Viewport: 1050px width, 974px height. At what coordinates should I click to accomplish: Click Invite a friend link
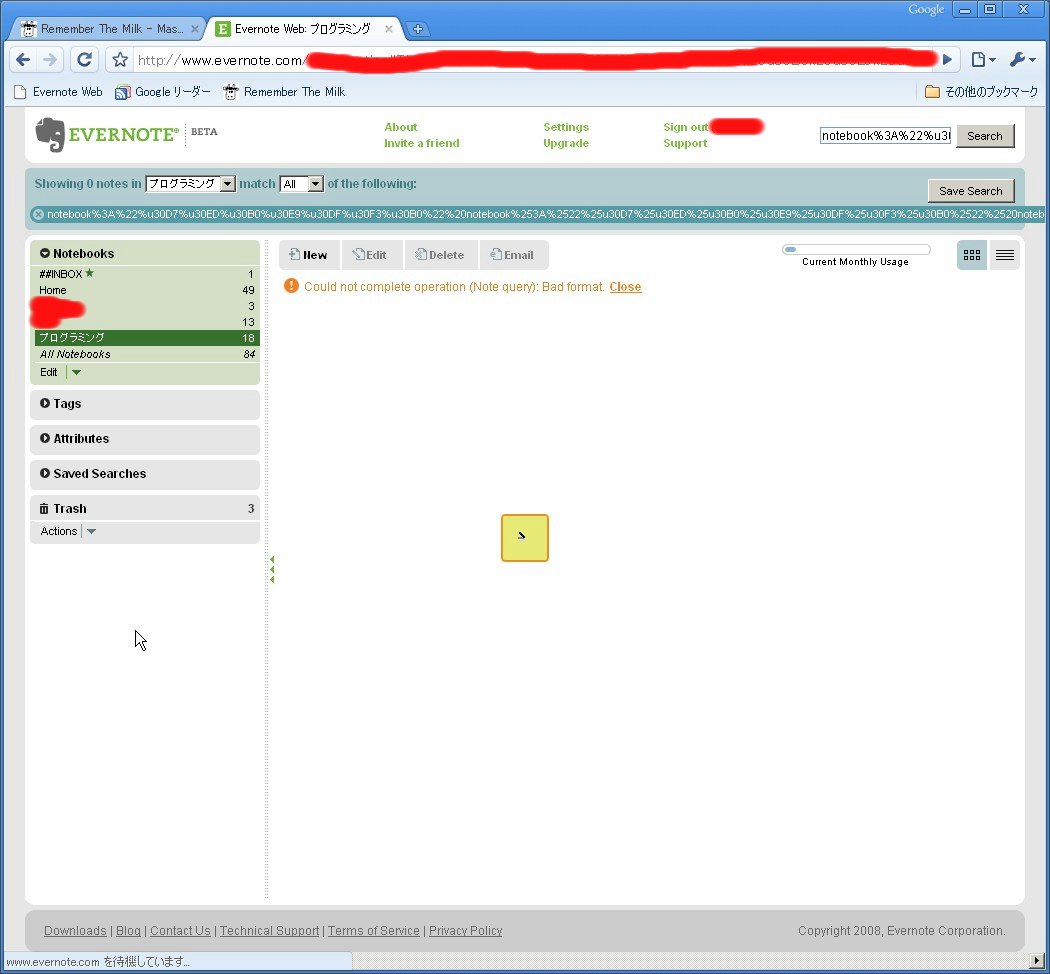pos(421,143)
